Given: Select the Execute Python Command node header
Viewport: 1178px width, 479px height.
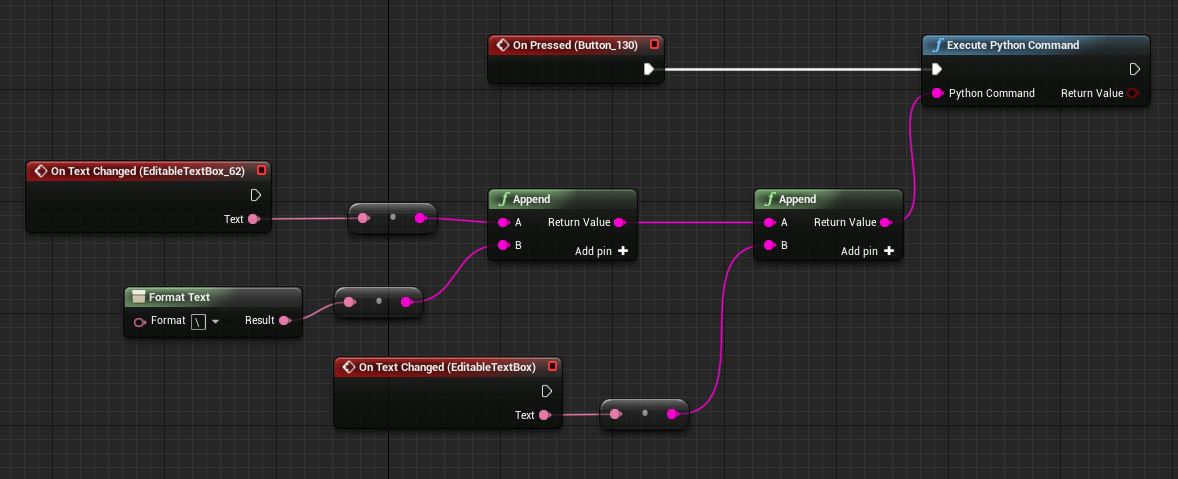Looking at the screenshot, I should pyautogui.click(x=1035, y=45).
